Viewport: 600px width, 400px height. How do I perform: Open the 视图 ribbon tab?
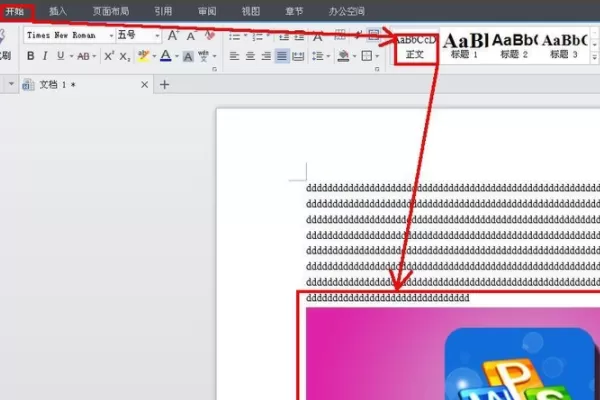coord(251,11)
